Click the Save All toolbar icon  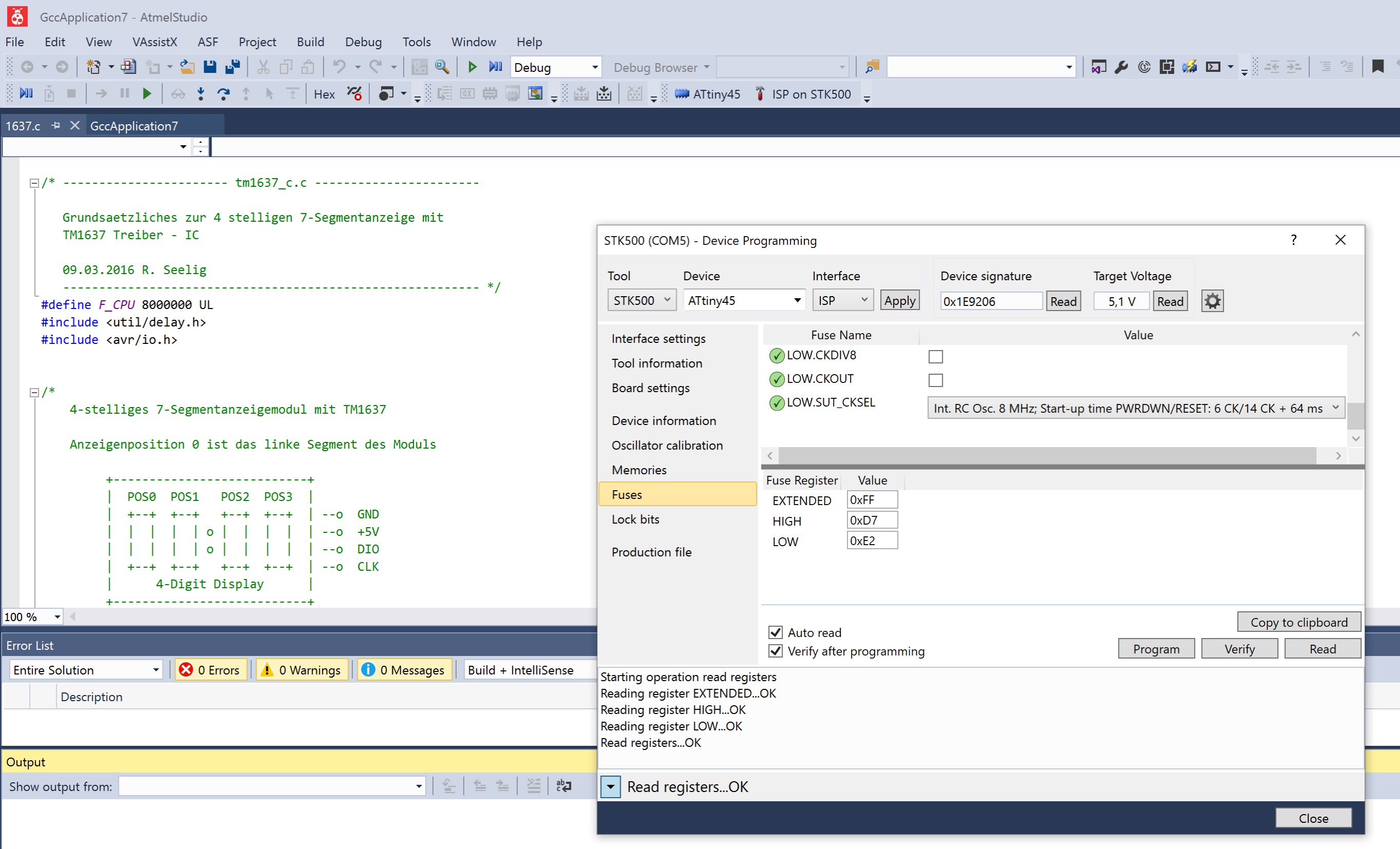(232, 67)
